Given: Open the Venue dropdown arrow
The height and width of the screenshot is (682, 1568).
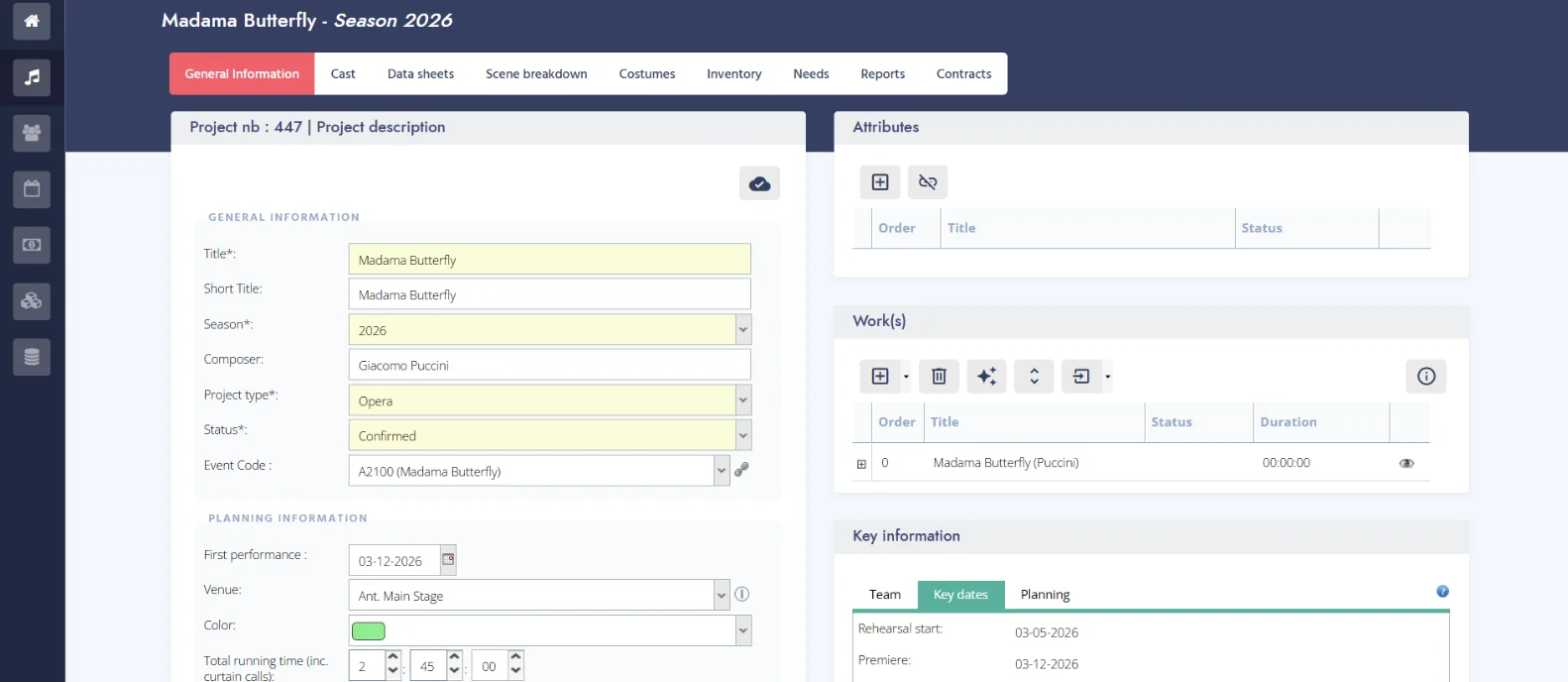Looking at the screenshot, I should (x=722, y=596).
